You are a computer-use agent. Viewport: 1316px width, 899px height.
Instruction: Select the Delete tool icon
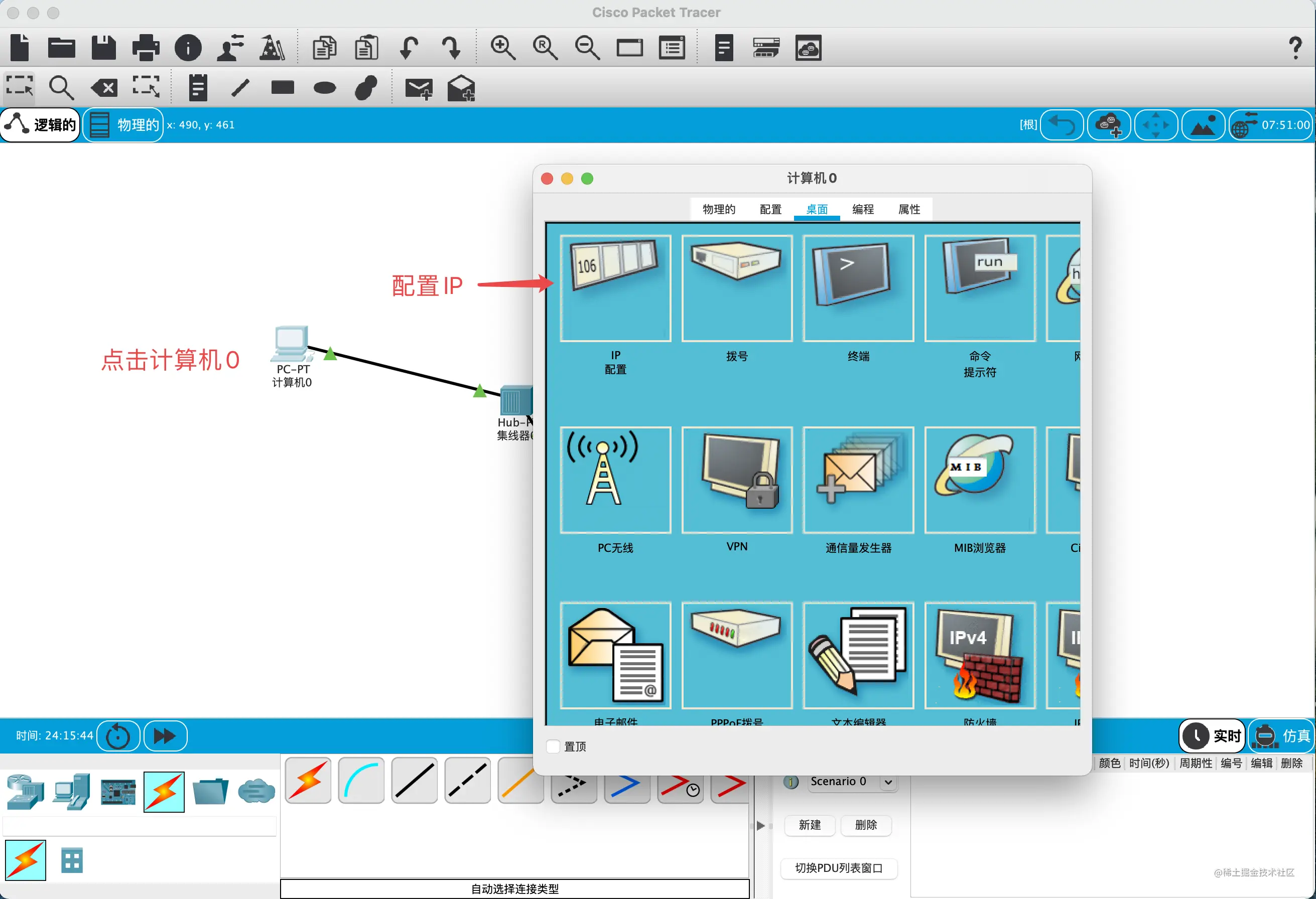tap(104, 88)
